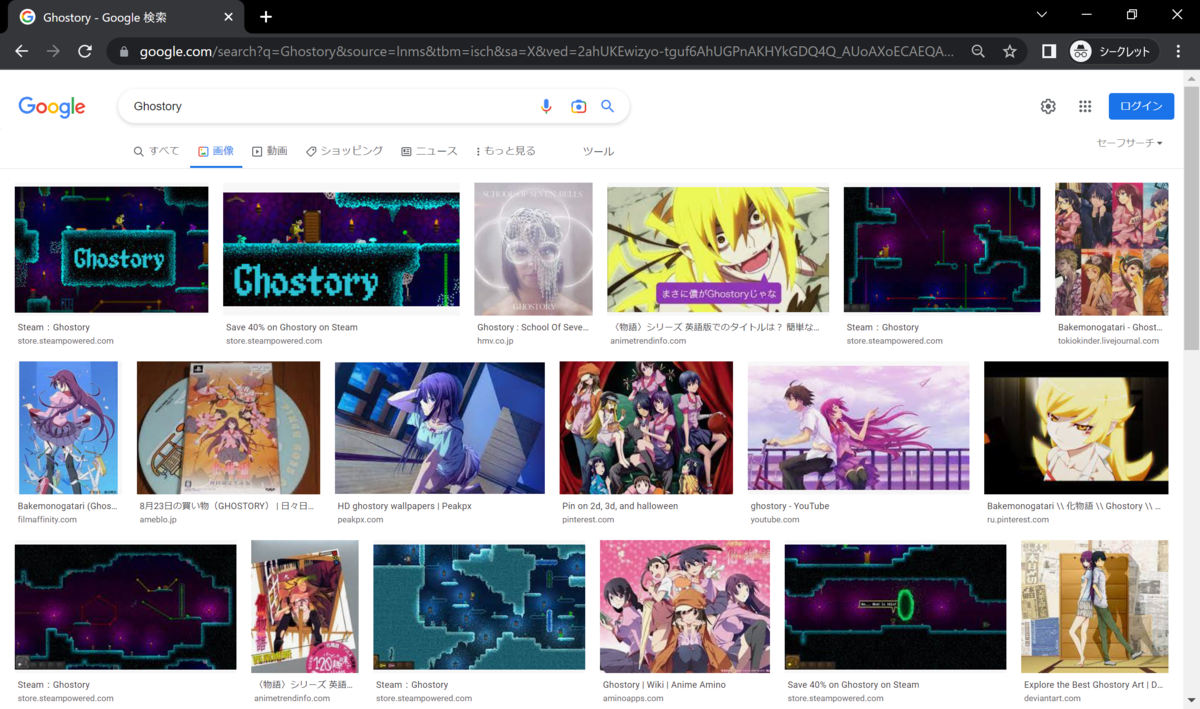1200x709 pixels.
Task: Click aminoapps.com source text
Action: tap(632, 699)
